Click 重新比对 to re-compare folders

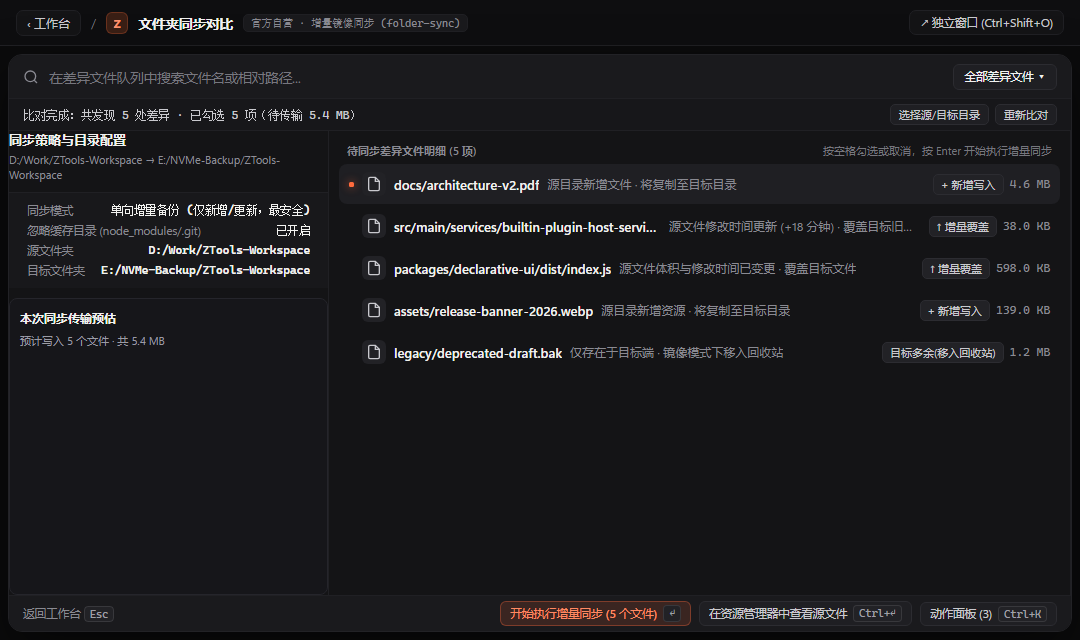pyautogui.click(x=1026, y=115)
